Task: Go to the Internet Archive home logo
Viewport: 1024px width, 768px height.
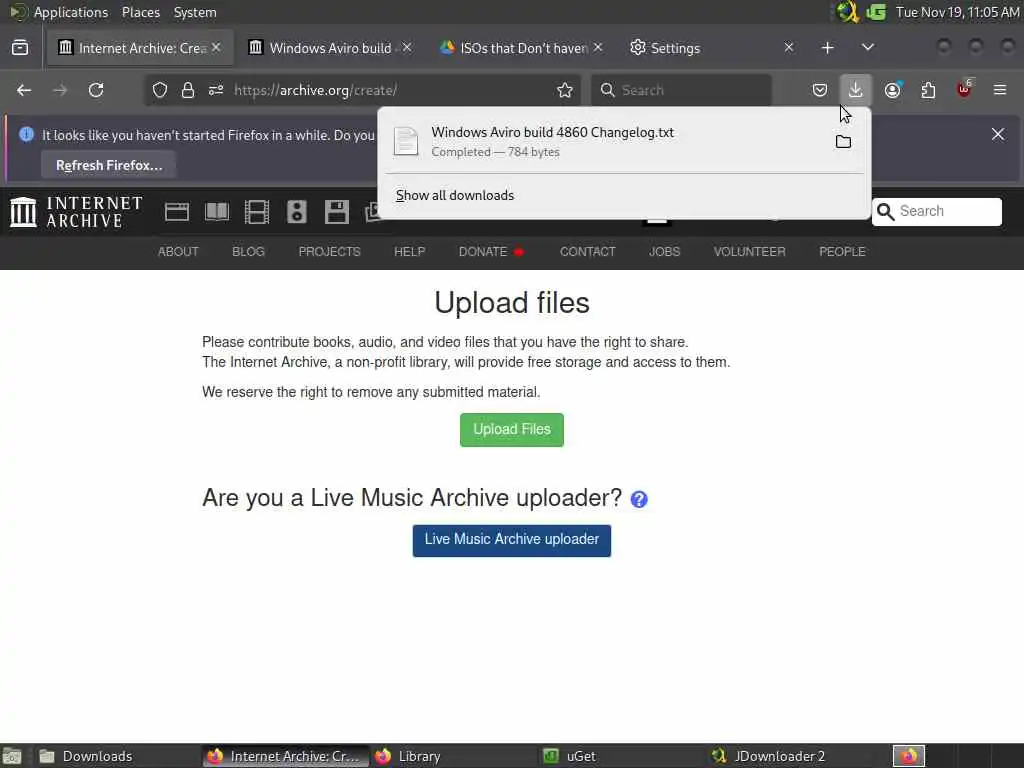Action: click(76, 212)
